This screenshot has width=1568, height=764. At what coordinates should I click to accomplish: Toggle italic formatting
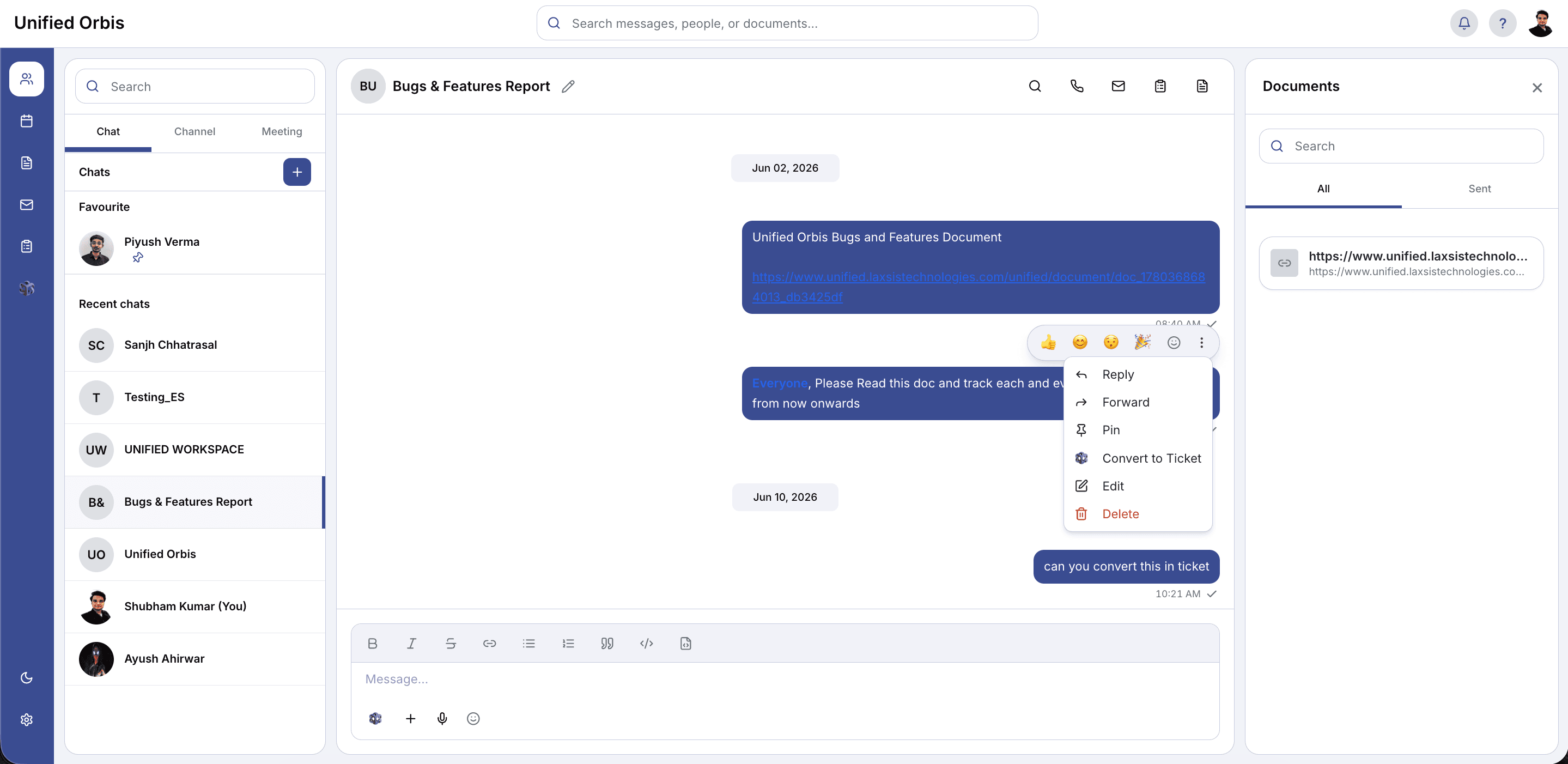click(x=411, y=644)
